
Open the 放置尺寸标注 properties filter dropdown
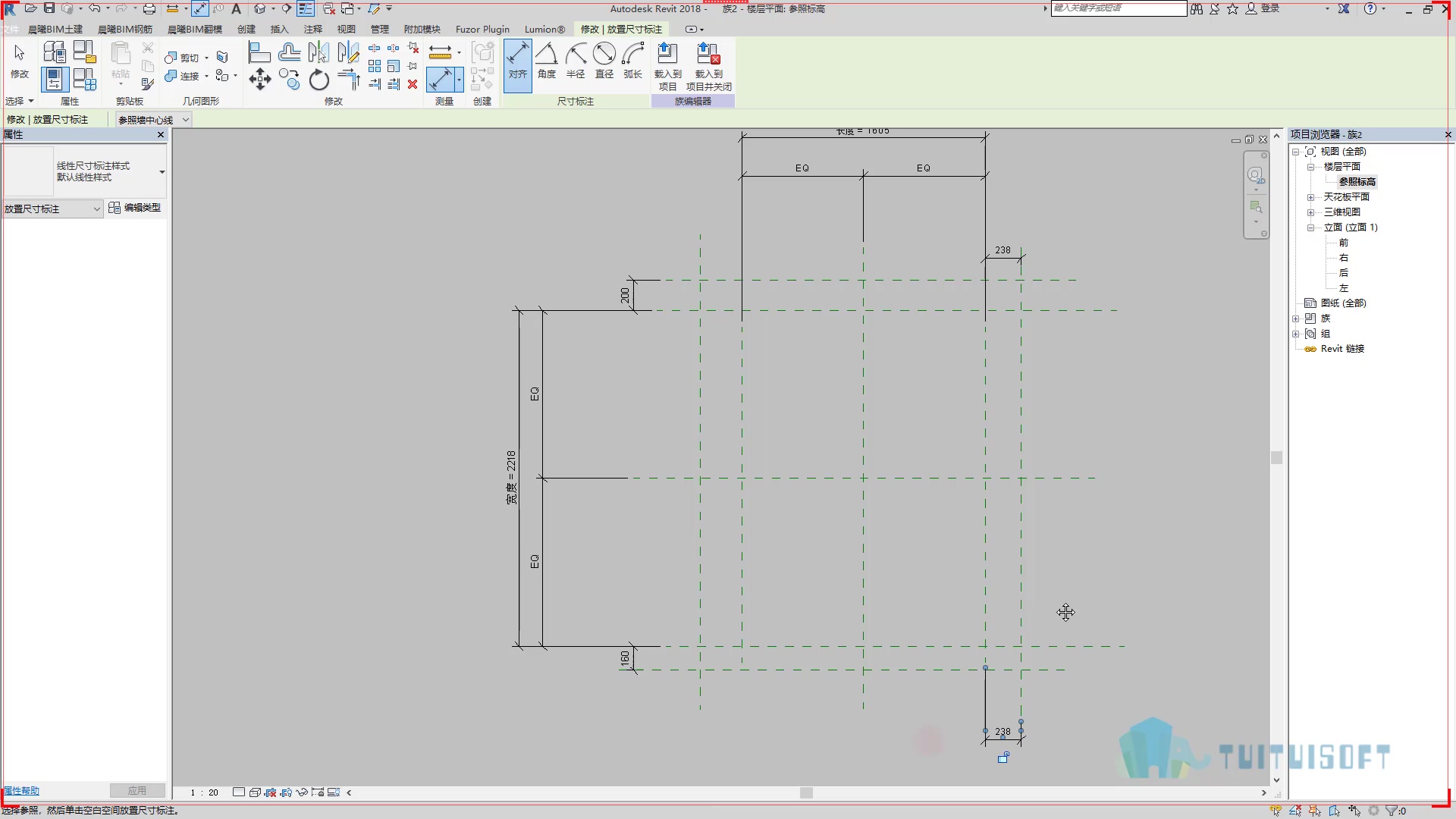(x=53, y=209)
